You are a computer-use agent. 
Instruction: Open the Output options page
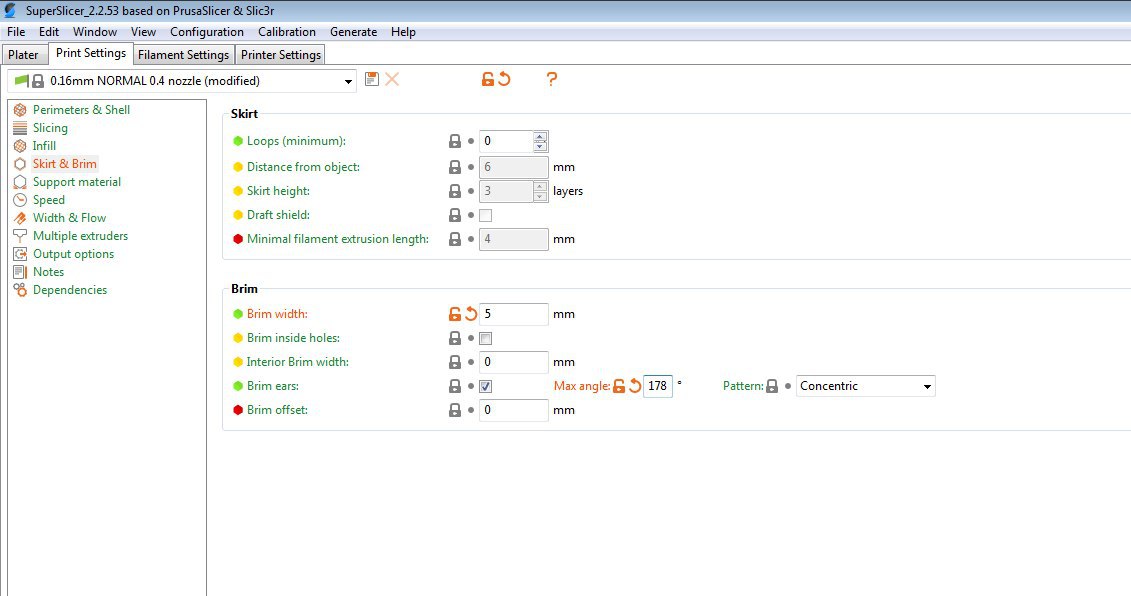pos(73,254)
